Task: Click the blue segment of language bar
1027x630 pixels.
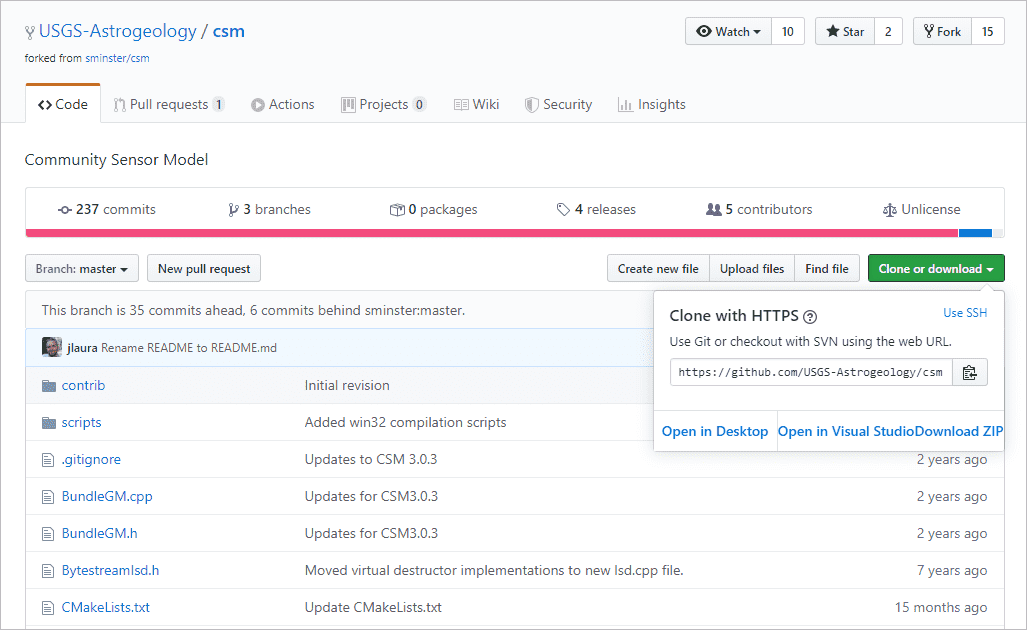Action: click(x=975, y=233)
